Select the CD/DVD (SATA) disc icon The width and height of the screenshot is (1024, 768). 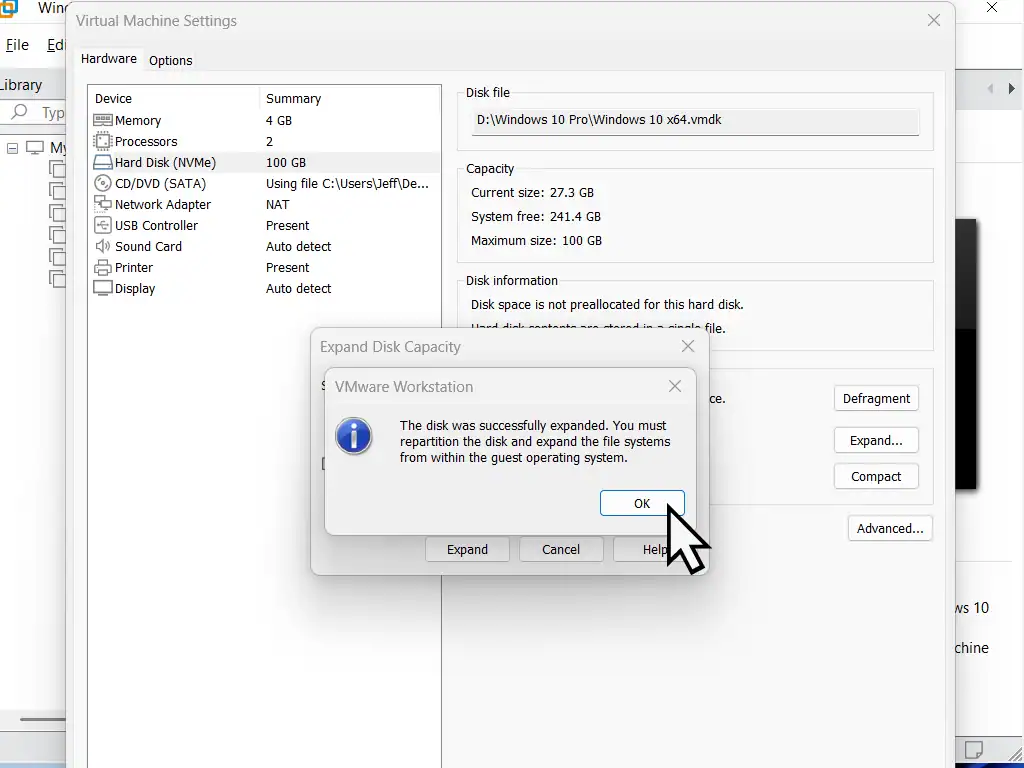[102, 183]
